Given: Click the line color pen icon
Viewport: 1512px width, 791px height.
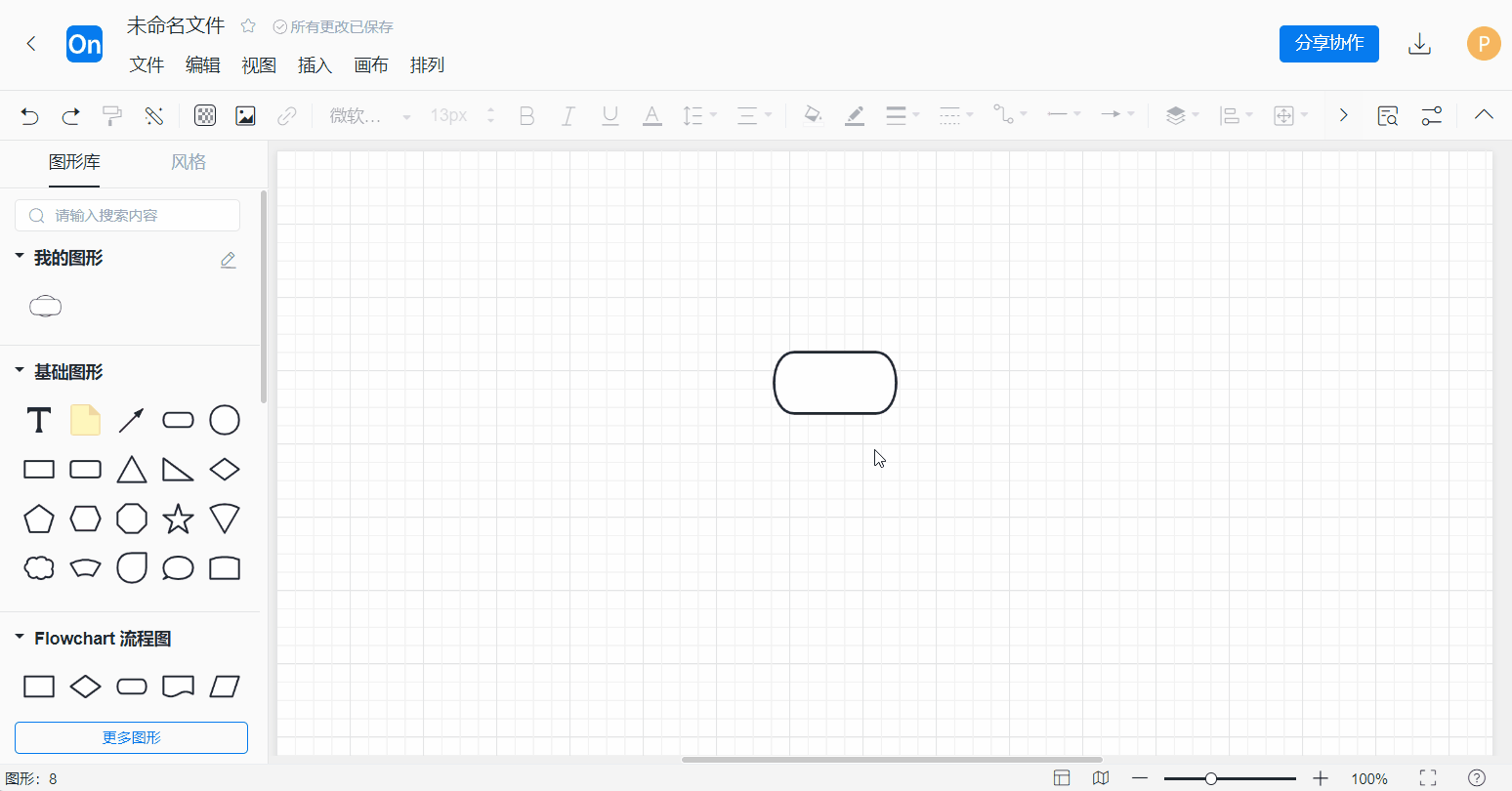Looking at the screenshot, I should click(855, 115).
